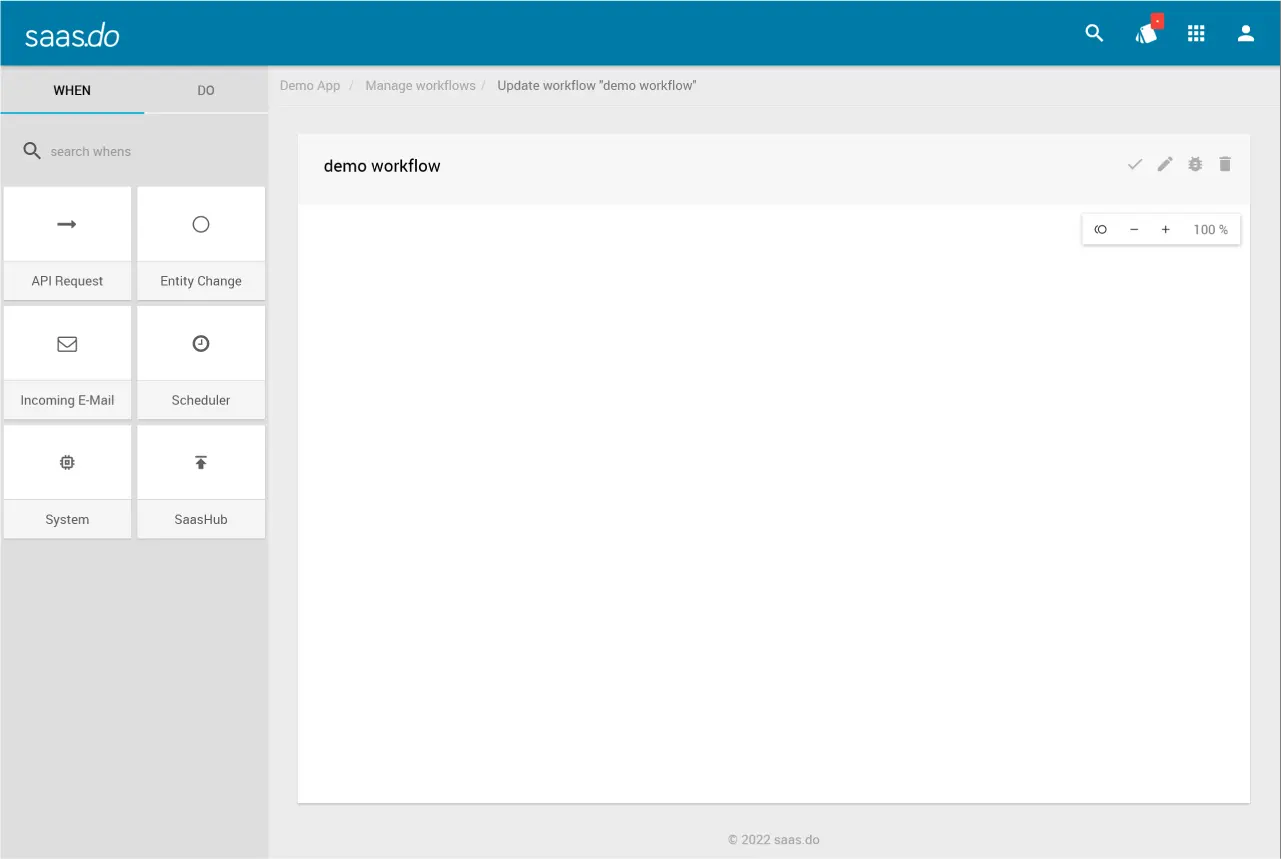Click the SaasHub upload icon
This screenshot has width=1281, height=859.
pyautogui.click(x=201, y=463)
